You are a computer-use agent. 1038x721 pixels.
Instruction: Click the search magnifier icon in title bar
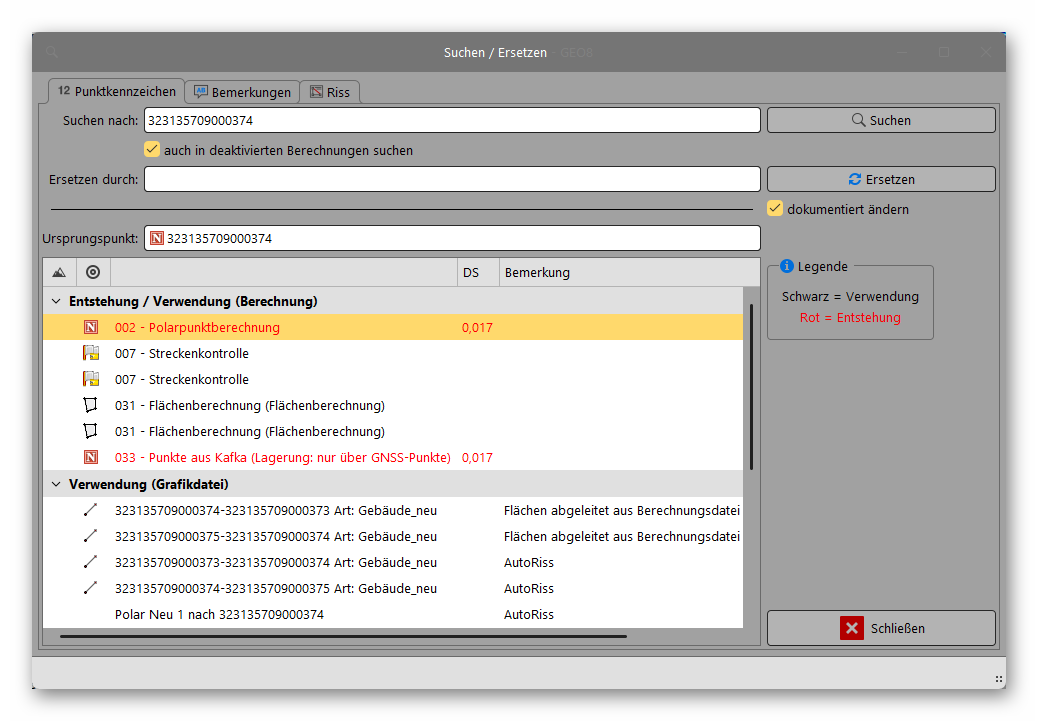pyautogui.click(x=52, y=52)
